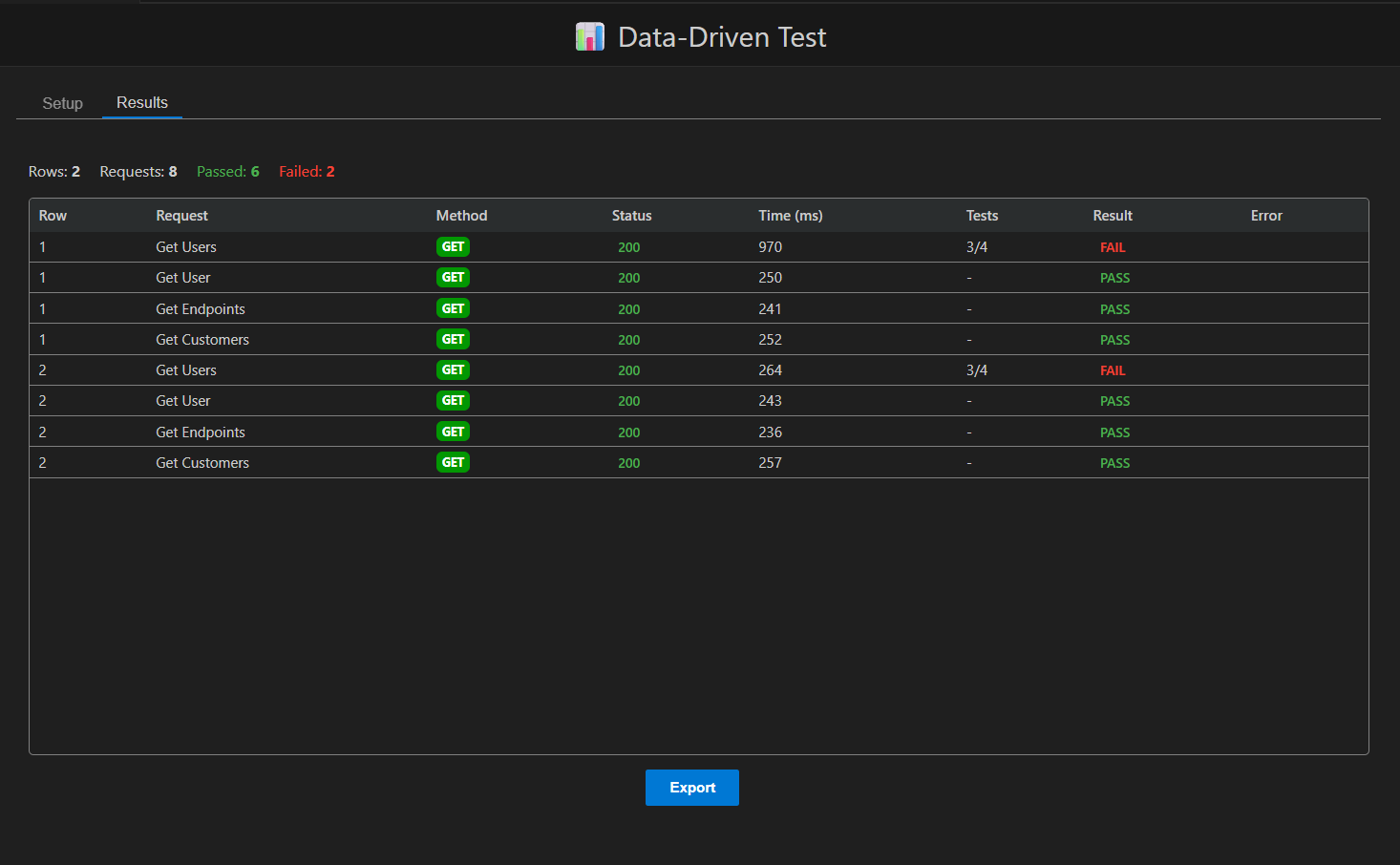
Task: Click the GET badge in the 243 ms row
Action: click(x=453, y=400)
